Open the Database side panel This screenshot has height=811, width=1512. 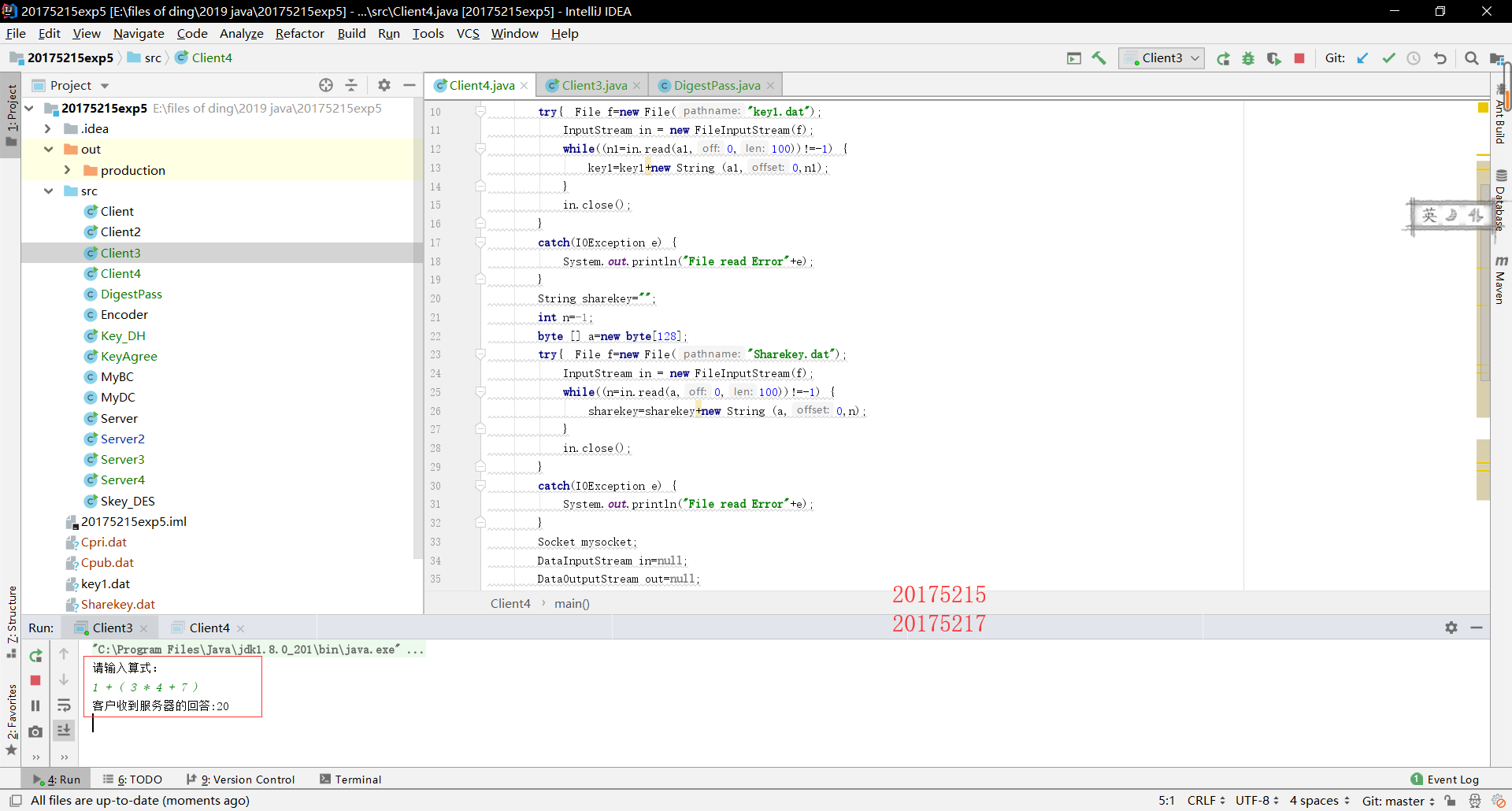(1501, 200)
